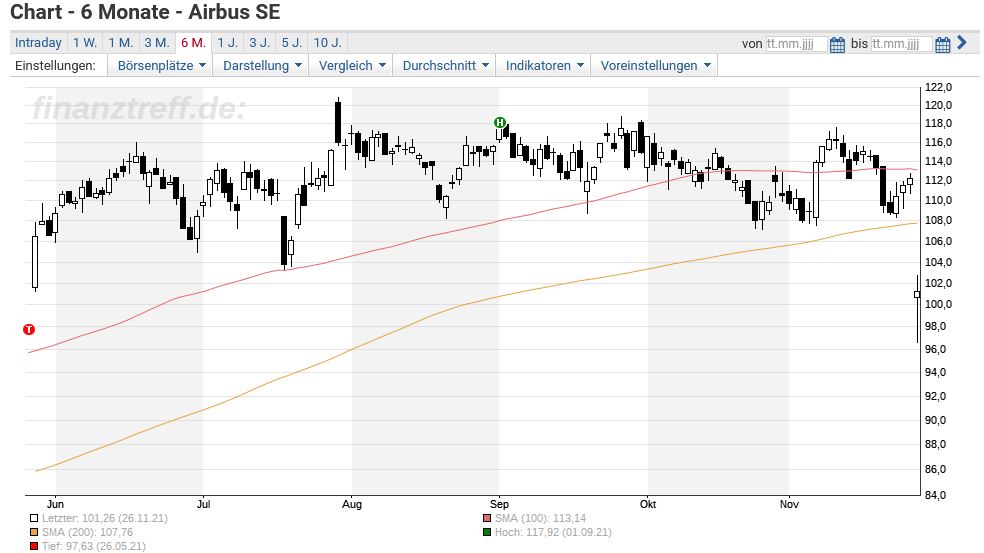This screenshot has width=984, height=553.
Task: Open the Vergleich dropdown
Action: click(351, 65)
